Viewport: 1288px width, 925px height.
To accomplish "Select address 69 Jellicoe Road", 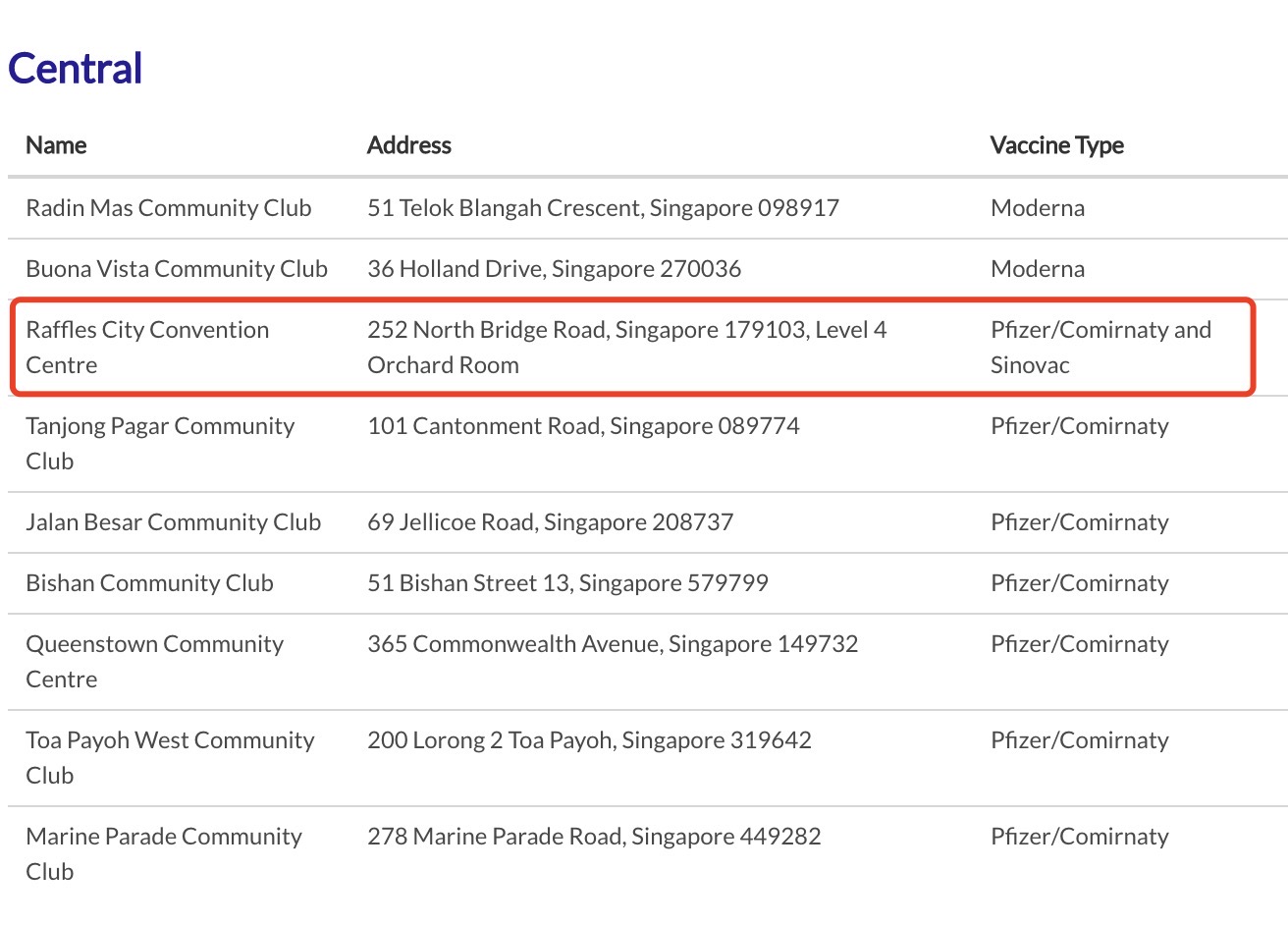I will coord(551,522).
